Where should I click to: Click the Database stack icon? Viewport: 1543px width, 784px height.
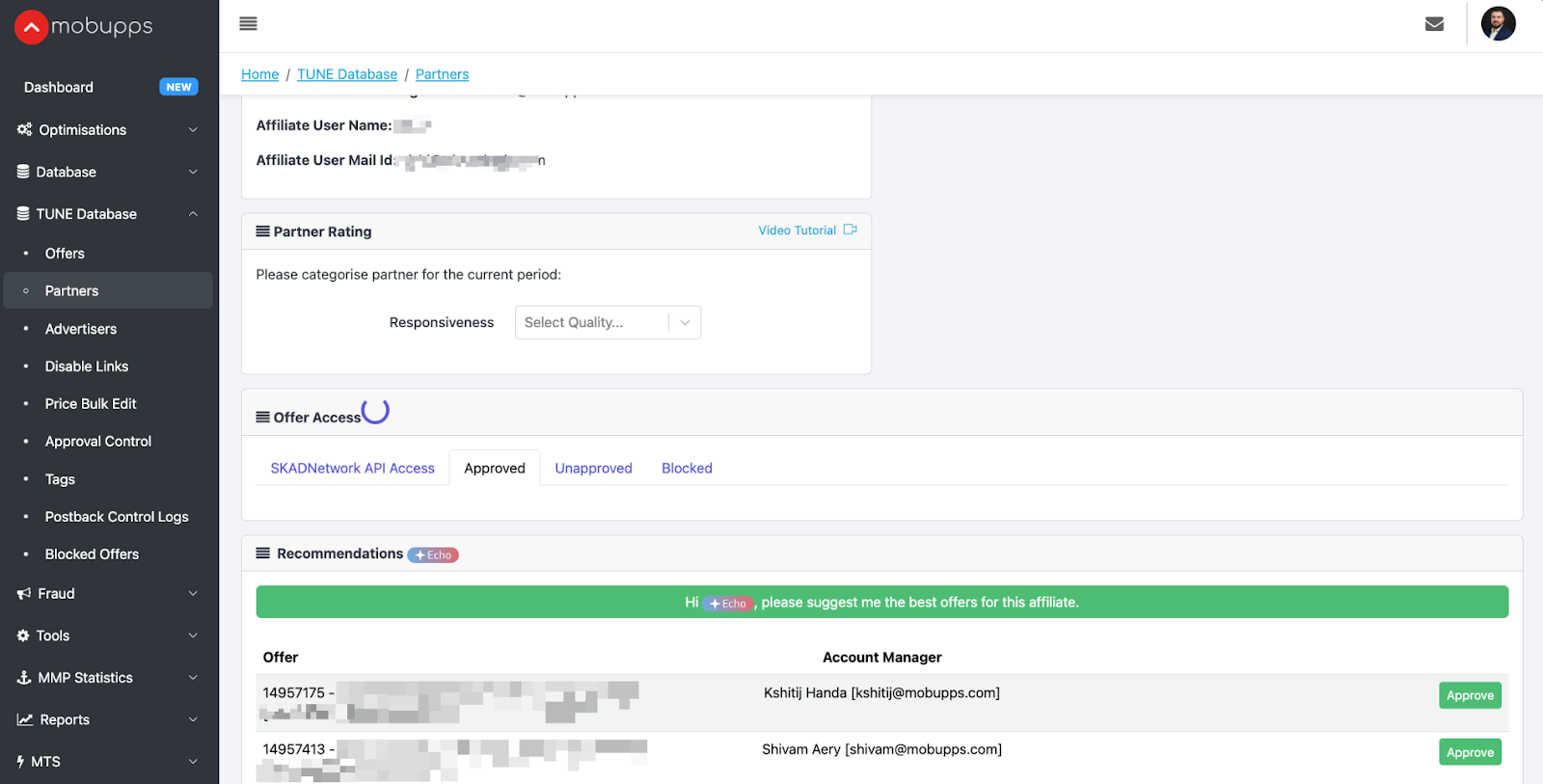(x=23, y=172)
